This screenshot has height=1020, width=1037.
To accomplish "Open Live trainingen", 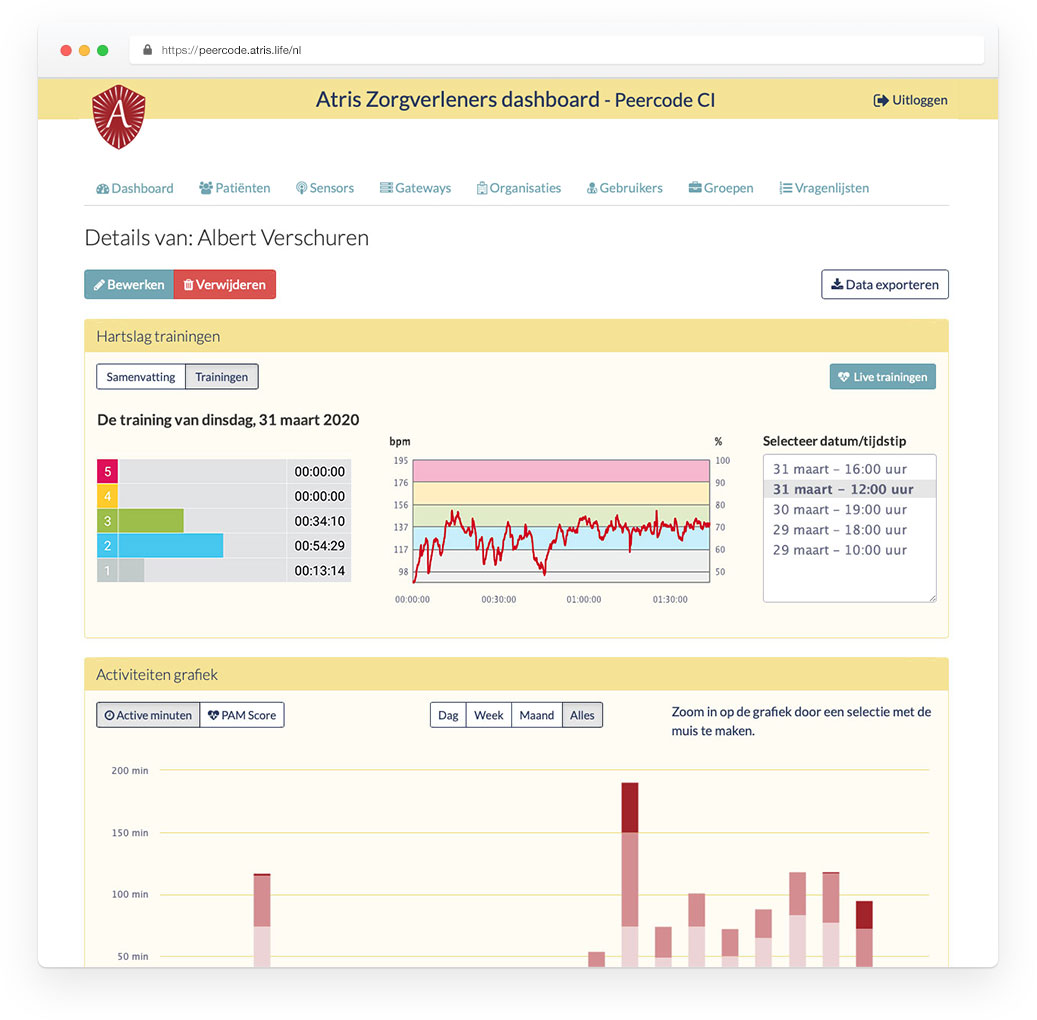I will click(x=882, y=377).
